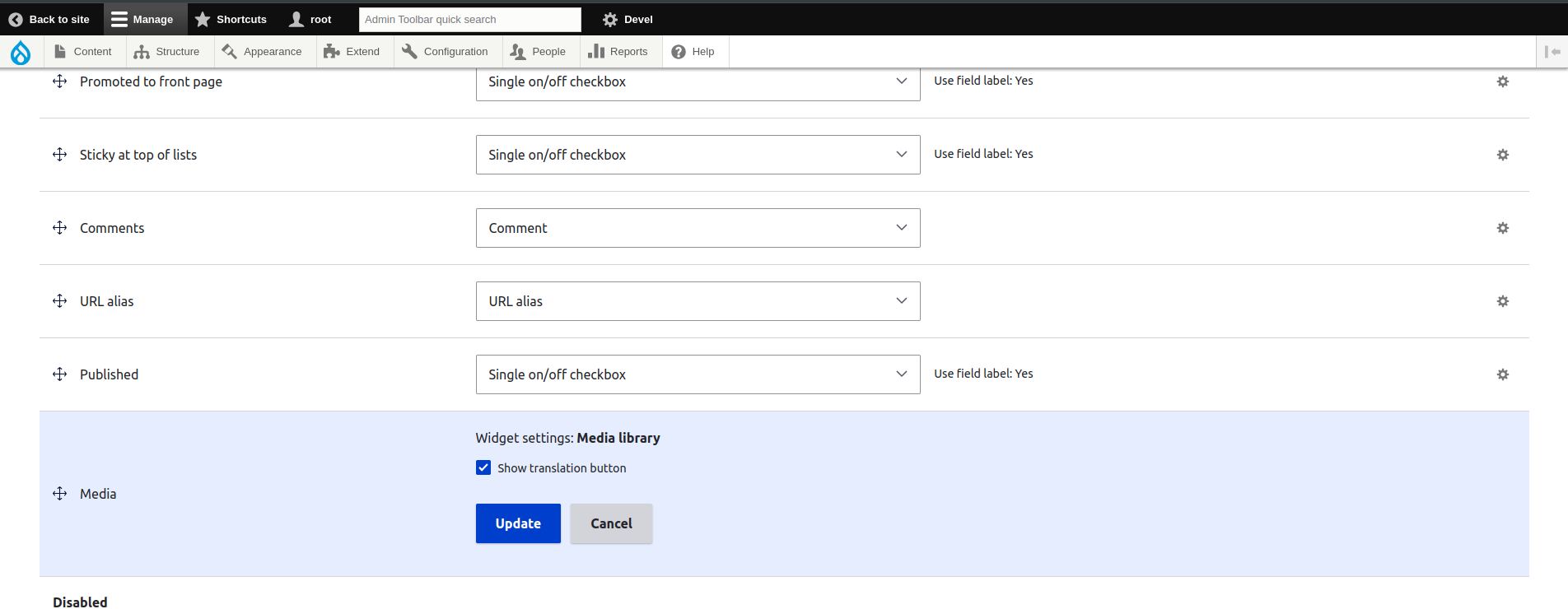Screen dimensions: 1568x609
Task: Open Published widget type dropdown
Action: pos(698,374)
